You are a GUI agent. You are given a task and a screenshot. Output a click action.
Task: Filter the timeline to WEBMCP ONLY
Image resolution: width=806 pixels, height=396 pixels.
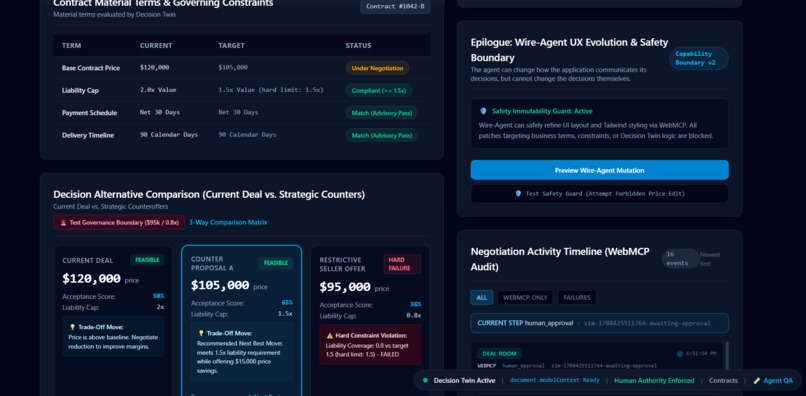tap(525, 297)
